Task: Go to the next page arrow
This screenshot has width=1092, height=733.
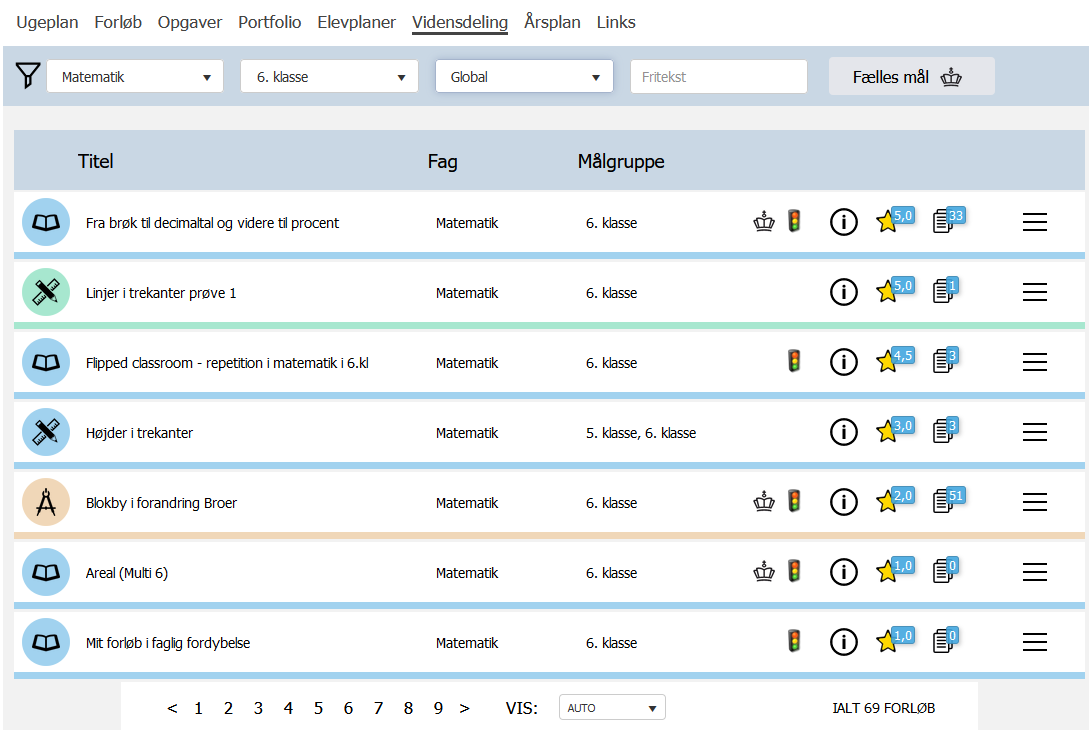Action: 465,708
